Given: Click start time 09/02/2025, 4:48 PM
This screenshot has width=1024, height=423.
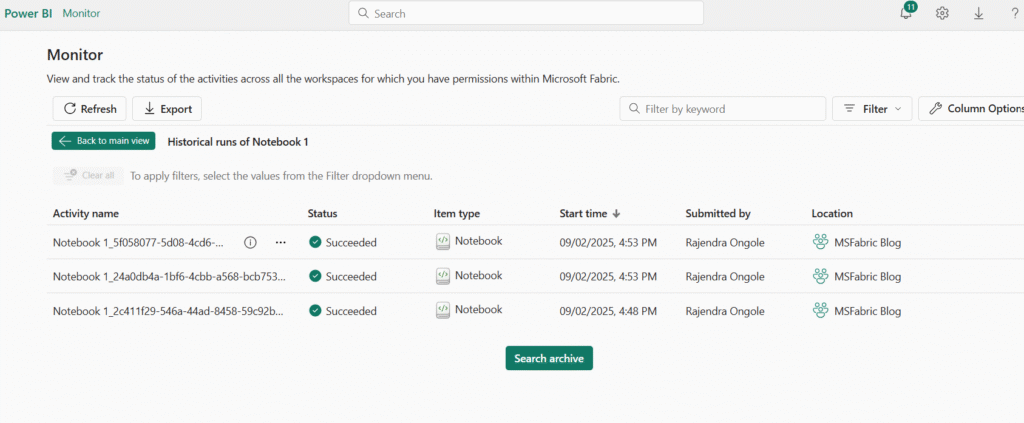Looking at the screenshot, I should [608, 311].
